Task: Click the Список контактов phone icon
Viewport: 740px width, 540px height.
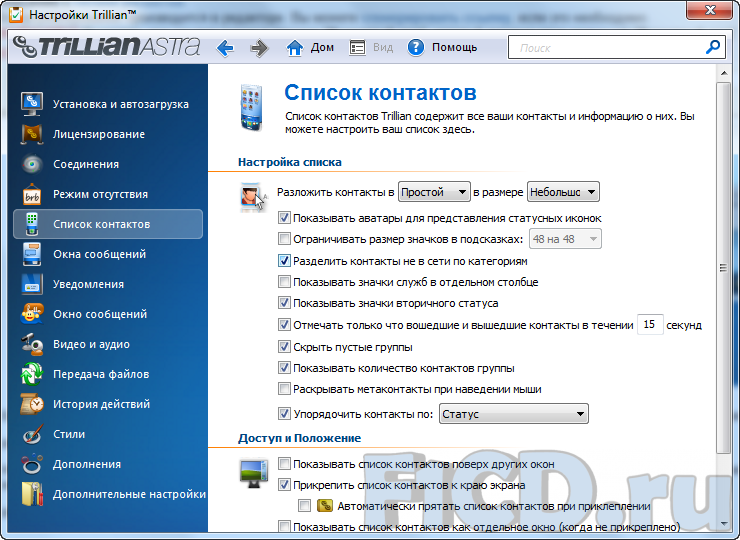Action: (32, 224)
